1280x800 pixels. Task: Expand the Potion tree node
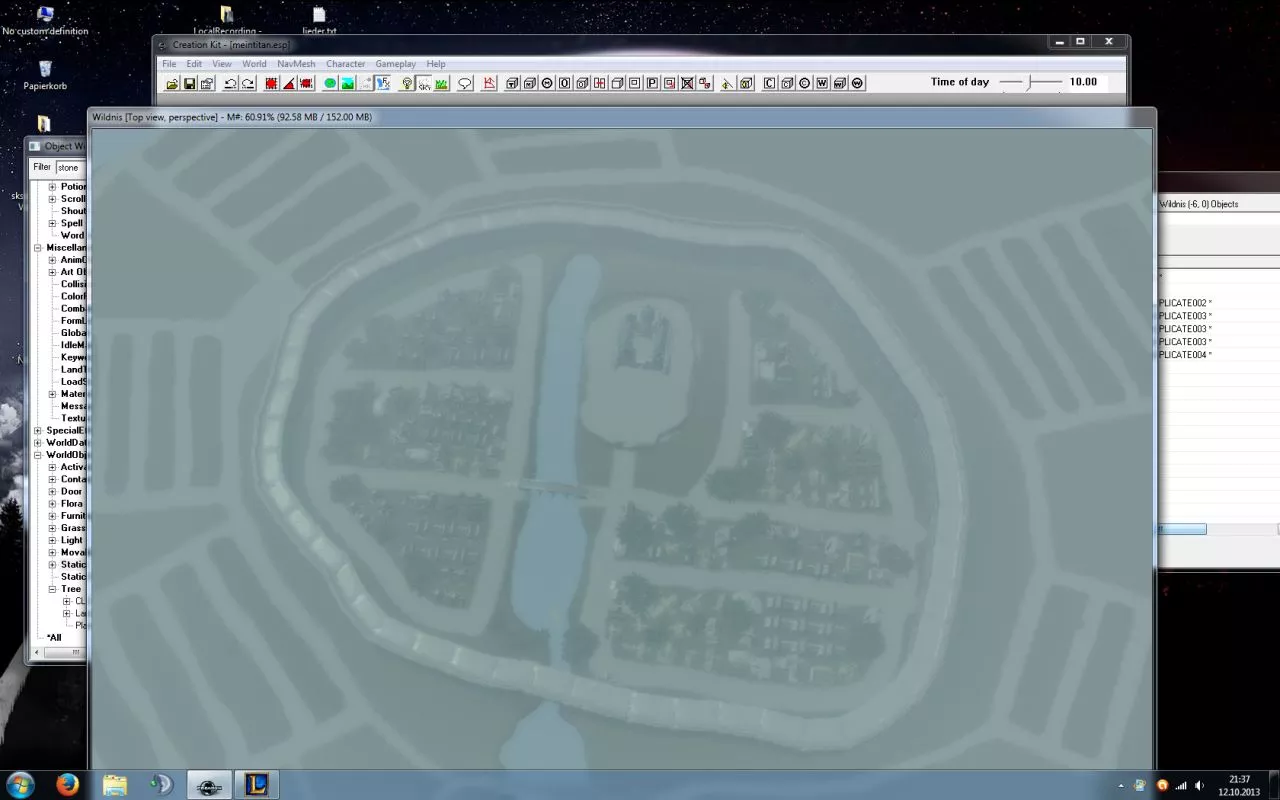pyautogui.click(x=52, y=187)
